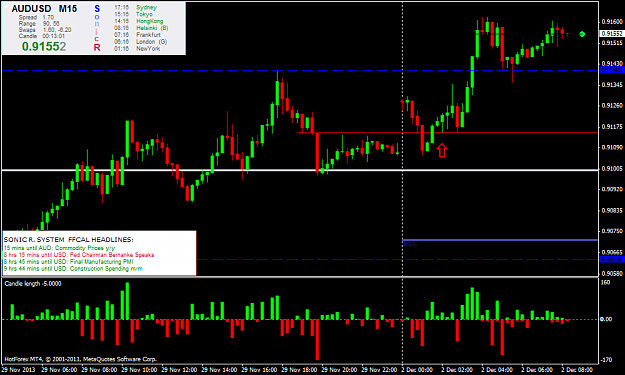Click the 29 Nov 18:00 time axis label
The image size is (625, 375).
pos(299,370)
